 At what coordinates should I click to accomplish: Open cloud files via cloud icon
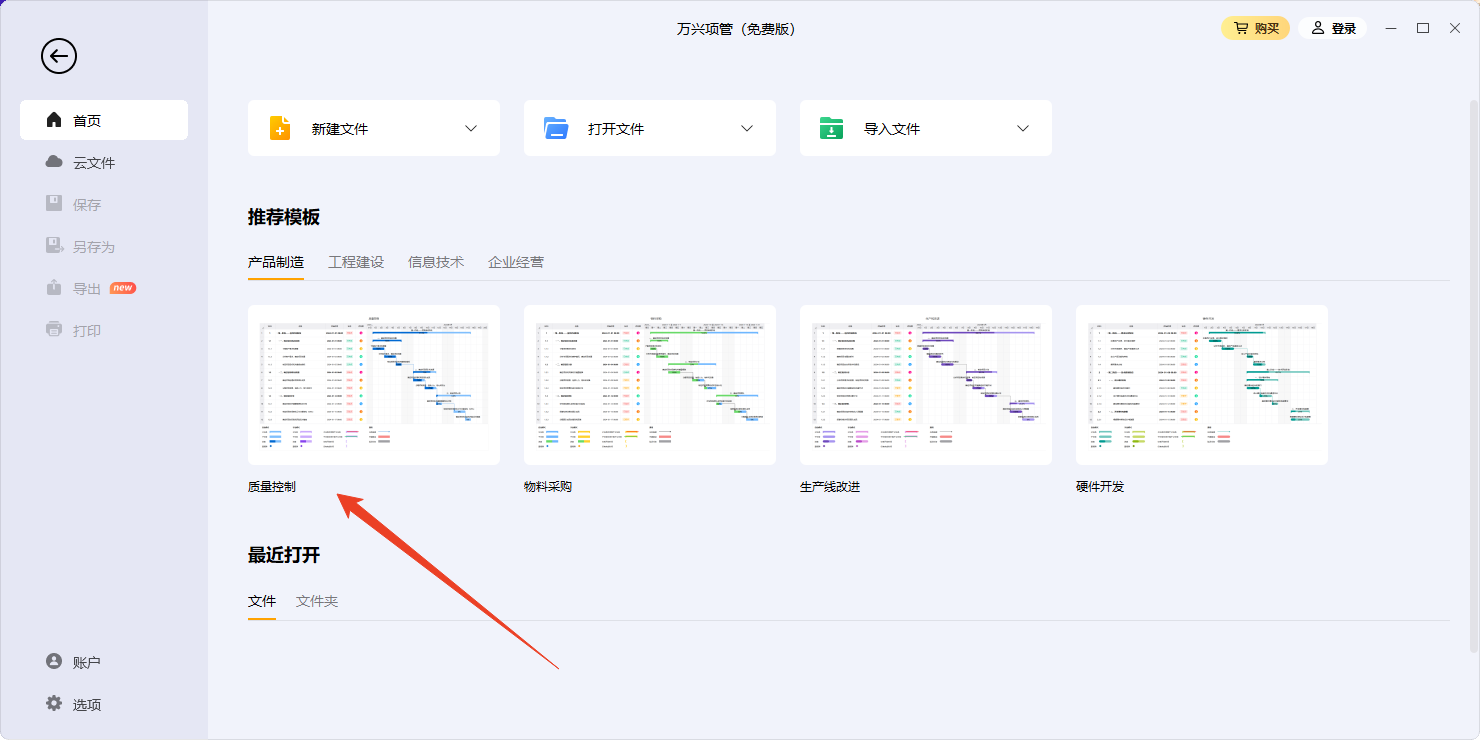(x=54, y=162)
